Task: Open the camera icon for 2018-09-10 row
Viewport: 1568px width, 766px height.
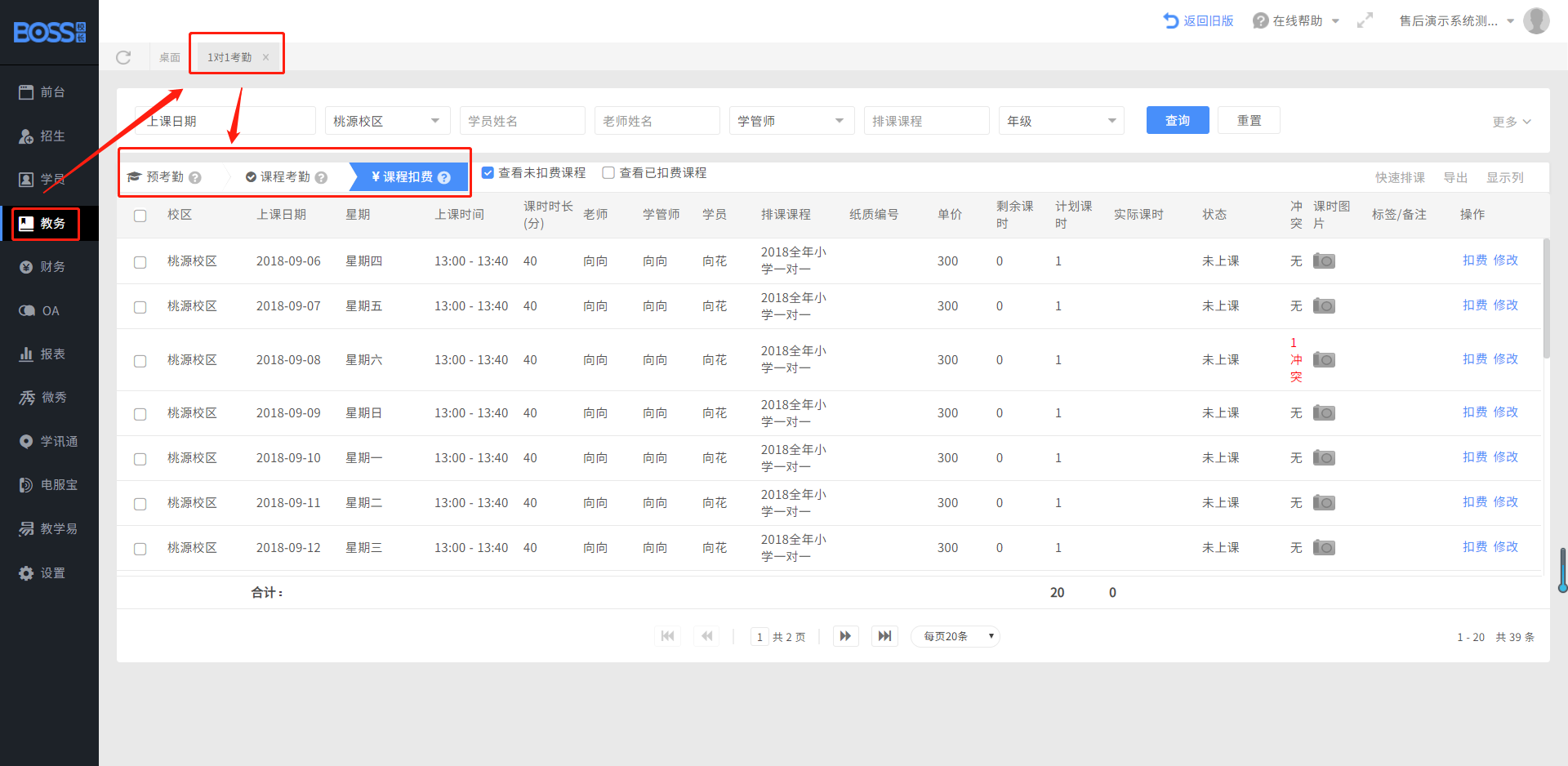Action: 1324,458
